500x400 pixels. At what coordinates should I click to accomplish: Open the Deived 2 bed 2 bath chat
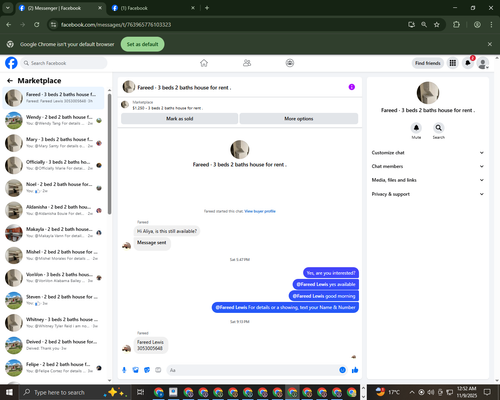53,345
